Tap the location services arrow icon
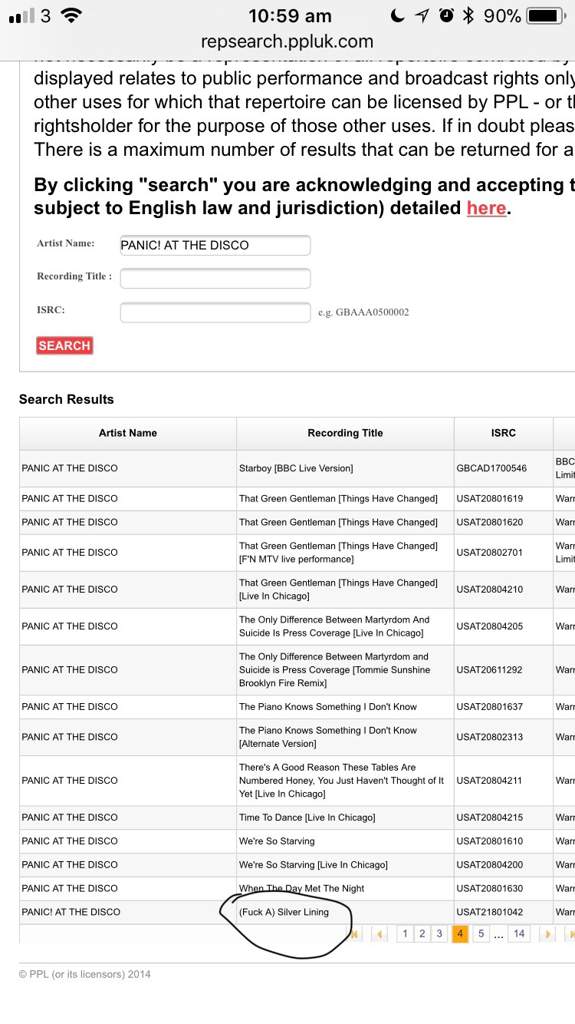This screenshot has width=575, height=1024. tap(423, 16)
